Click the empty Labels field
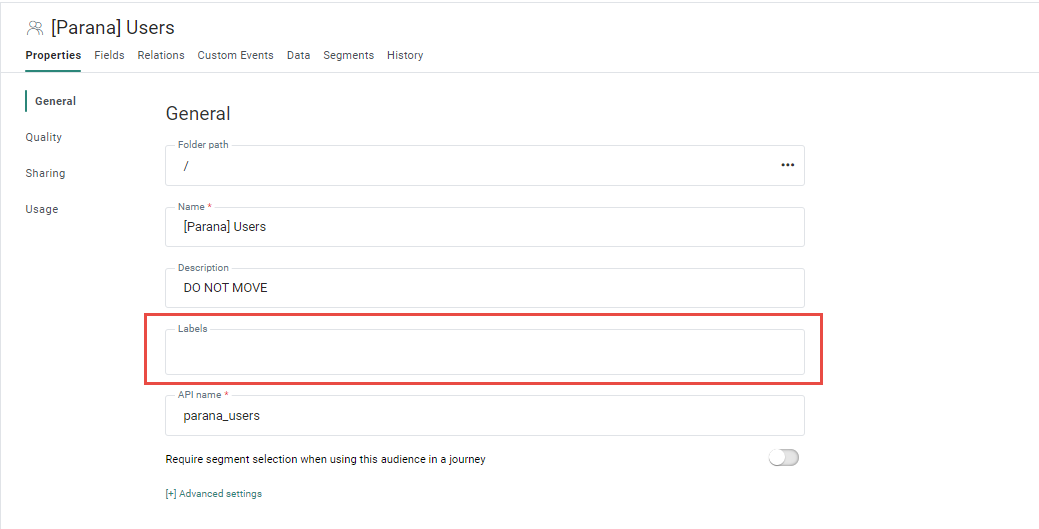This screenshot has height=529, width=1039. tap(484, 353)
